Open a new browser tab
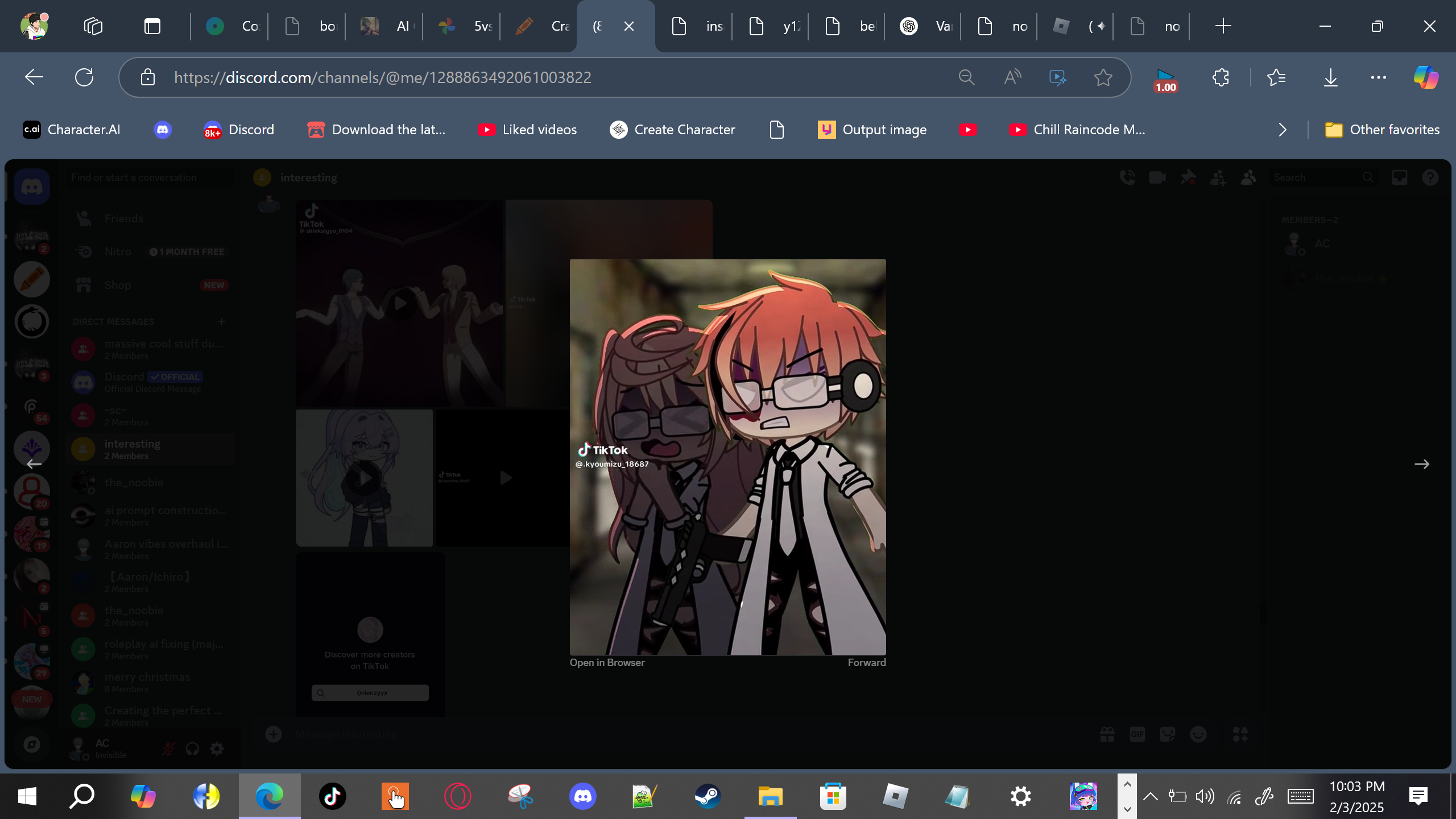 (1223, 26)
